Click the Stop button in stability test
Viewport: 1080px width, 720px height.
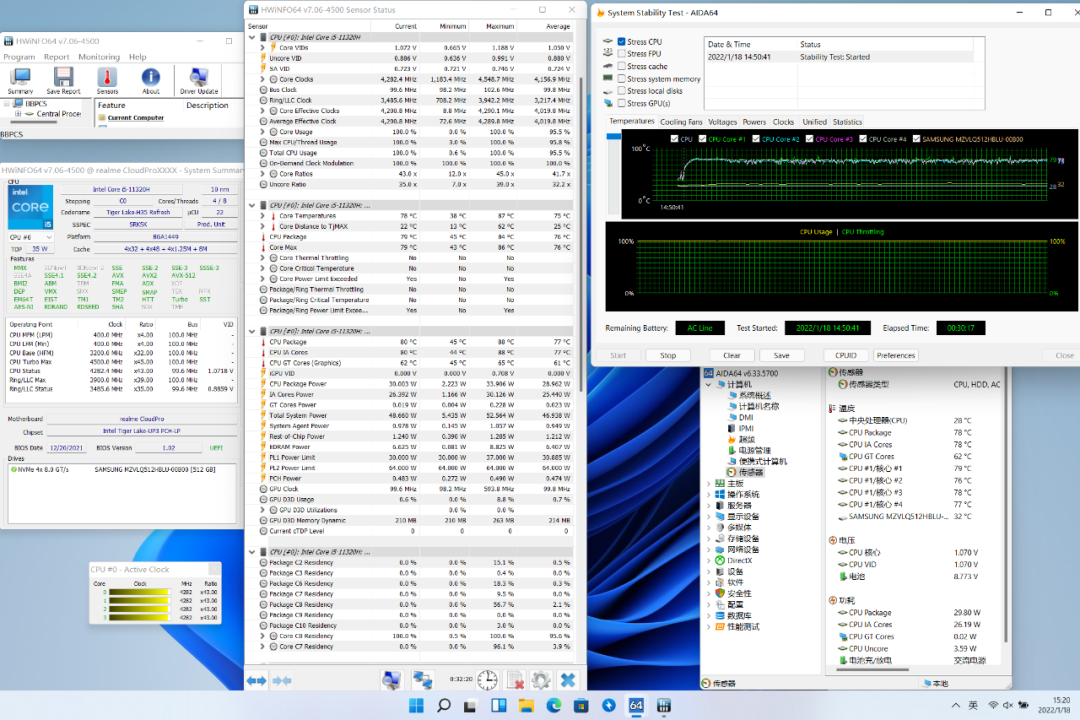pos(668,356)
